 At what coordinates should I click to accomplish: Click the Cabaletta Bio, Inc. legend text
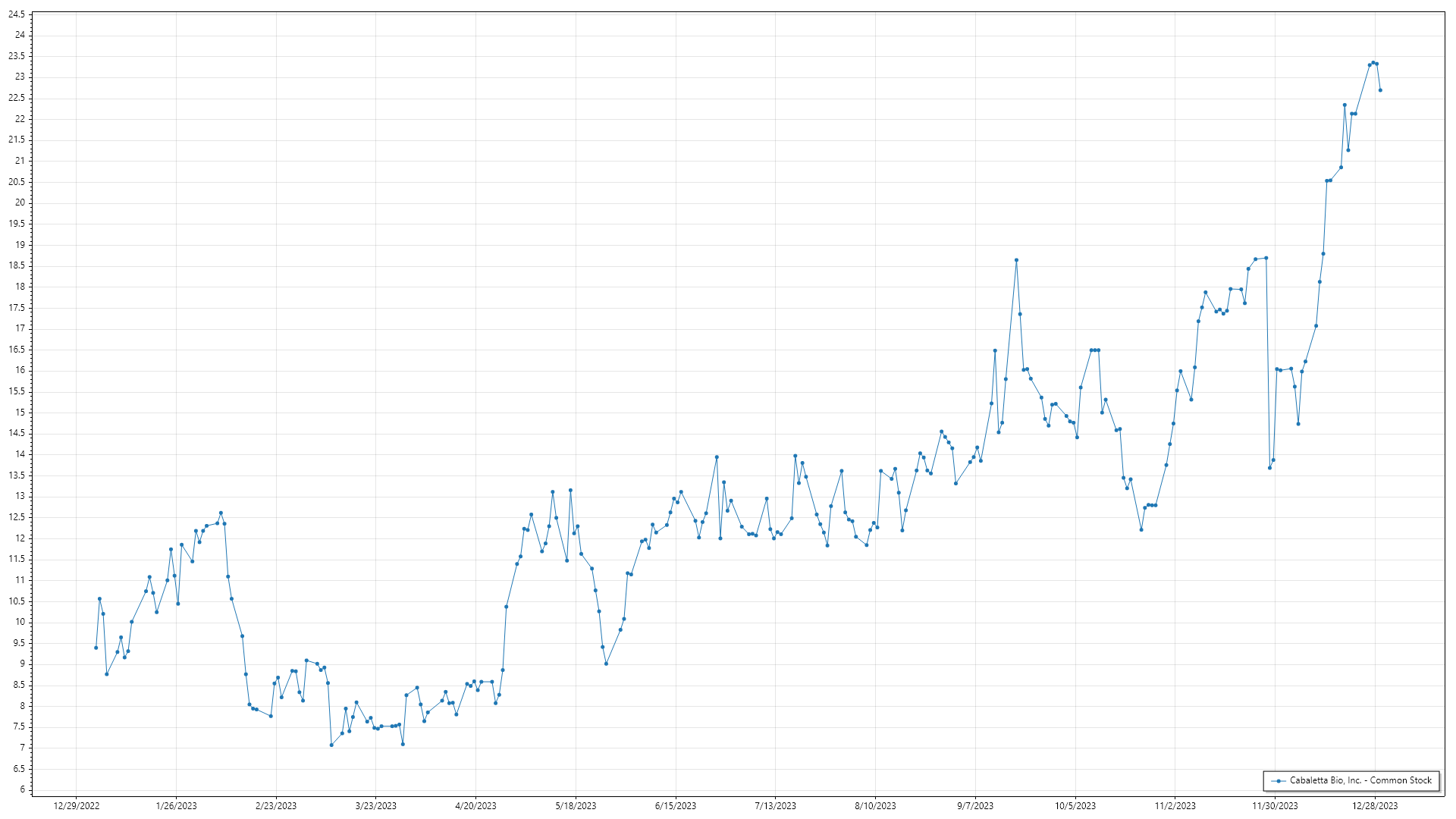click(1360, 780)
